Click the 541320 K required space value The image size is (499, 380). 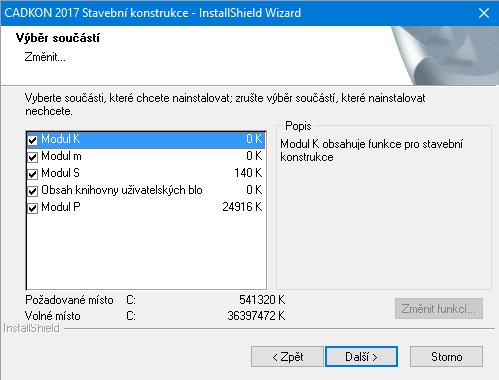(262, 300)
